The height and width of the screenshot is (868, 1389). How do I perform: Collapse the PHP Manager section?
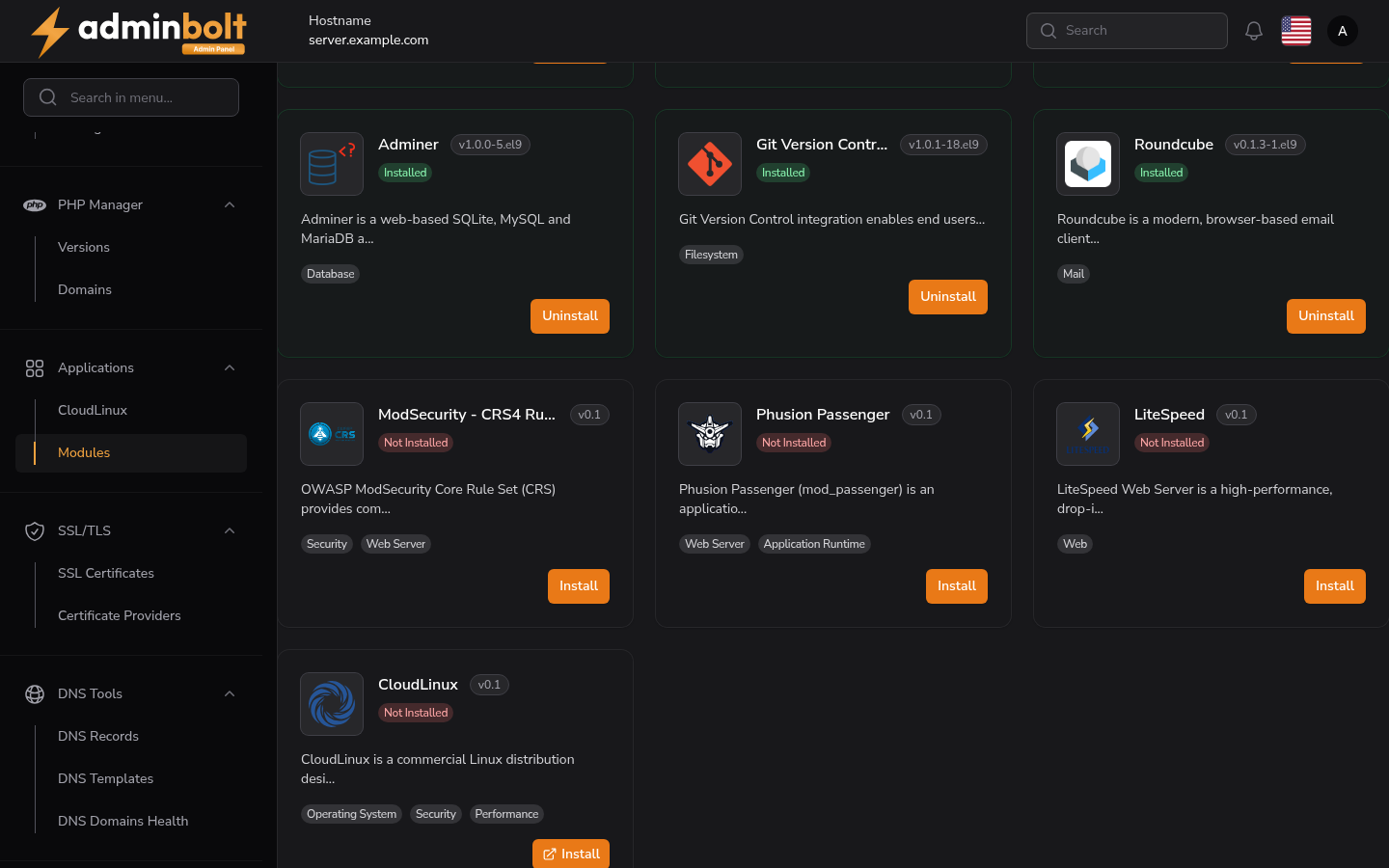230,204
